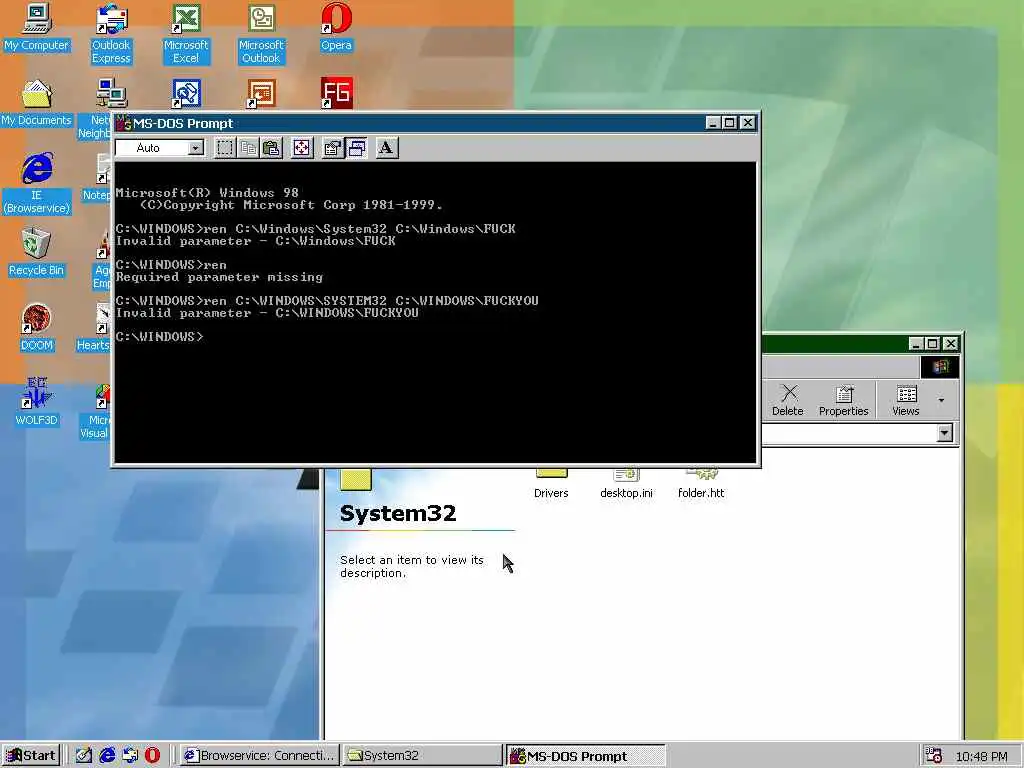Select the Opera desktop shortcut
This screenshot has width=1024, height=768.
pyautogui.click(x=336, y=27)
